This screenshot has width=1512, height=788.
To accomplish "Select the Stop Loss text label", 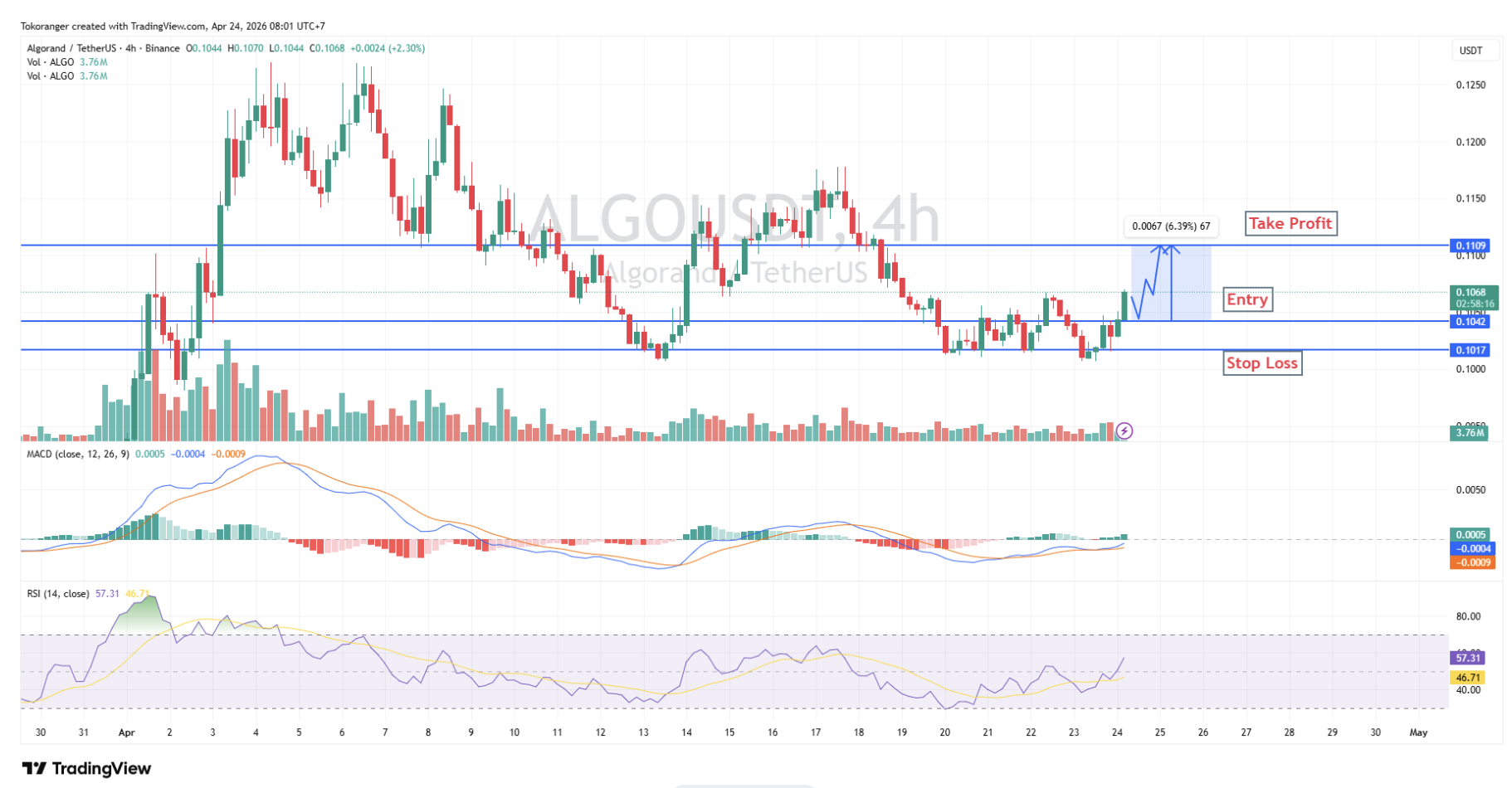I will point(1261,362).
